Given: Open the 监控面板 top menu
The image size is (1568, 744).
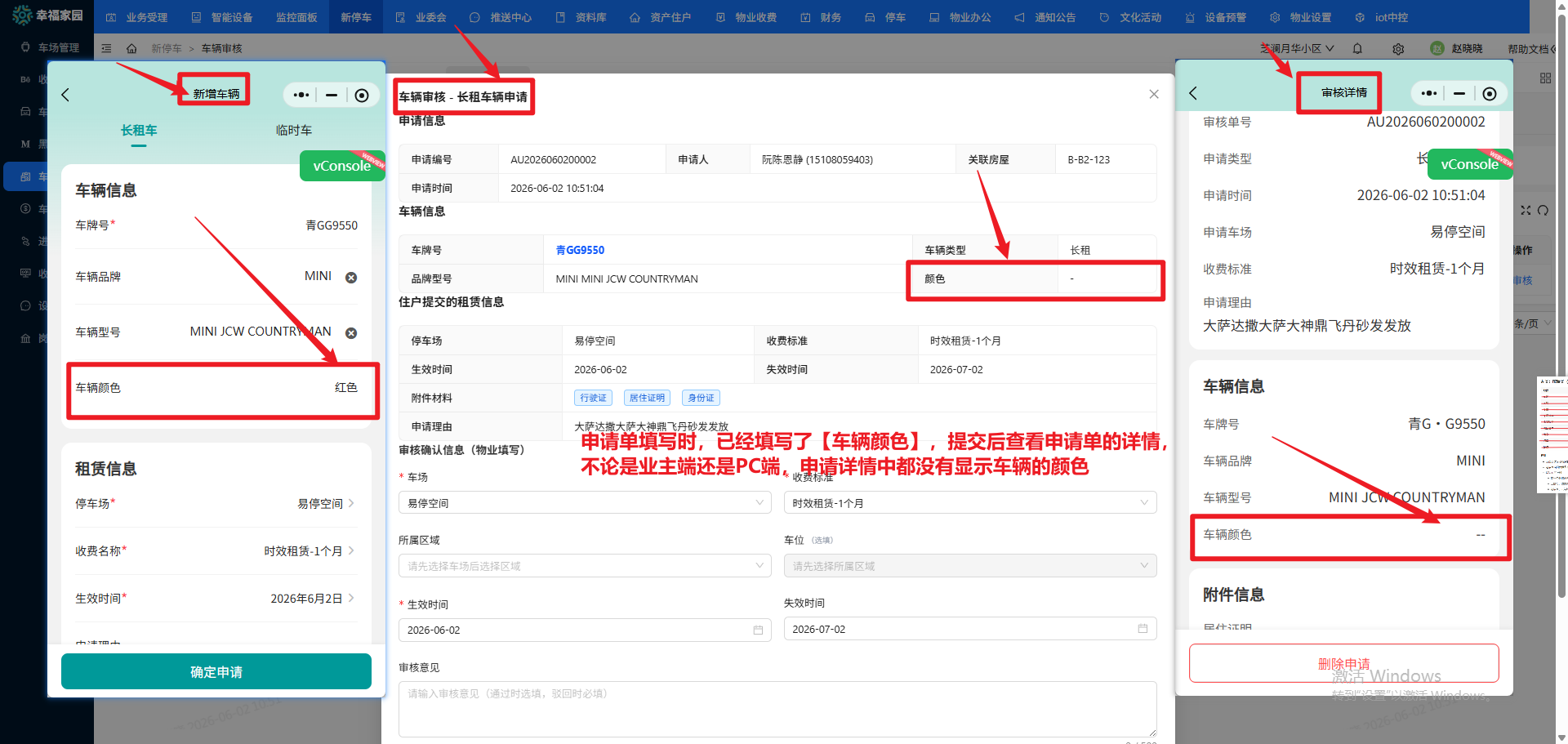Looking at the screenshot, I should [296, 17].
